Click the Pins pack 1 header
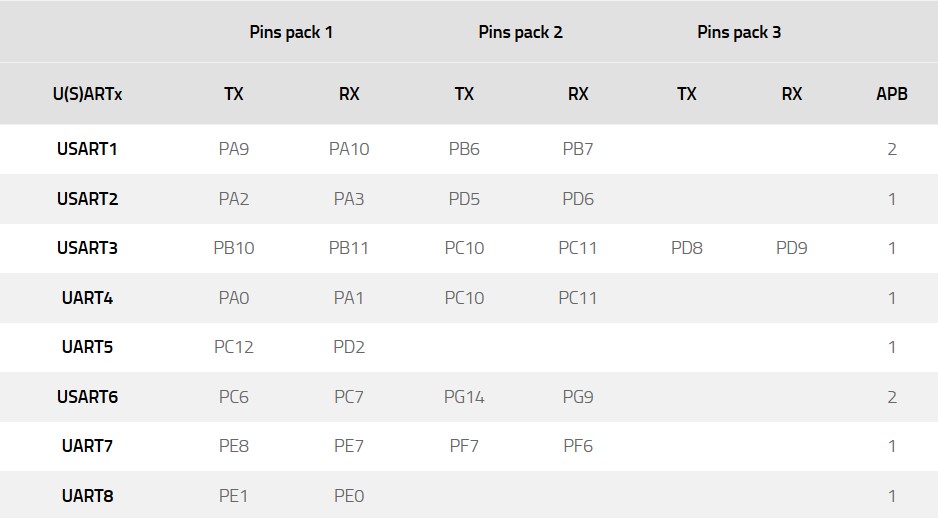The height and width of the screenshot is (518, 938). (291, 32)
